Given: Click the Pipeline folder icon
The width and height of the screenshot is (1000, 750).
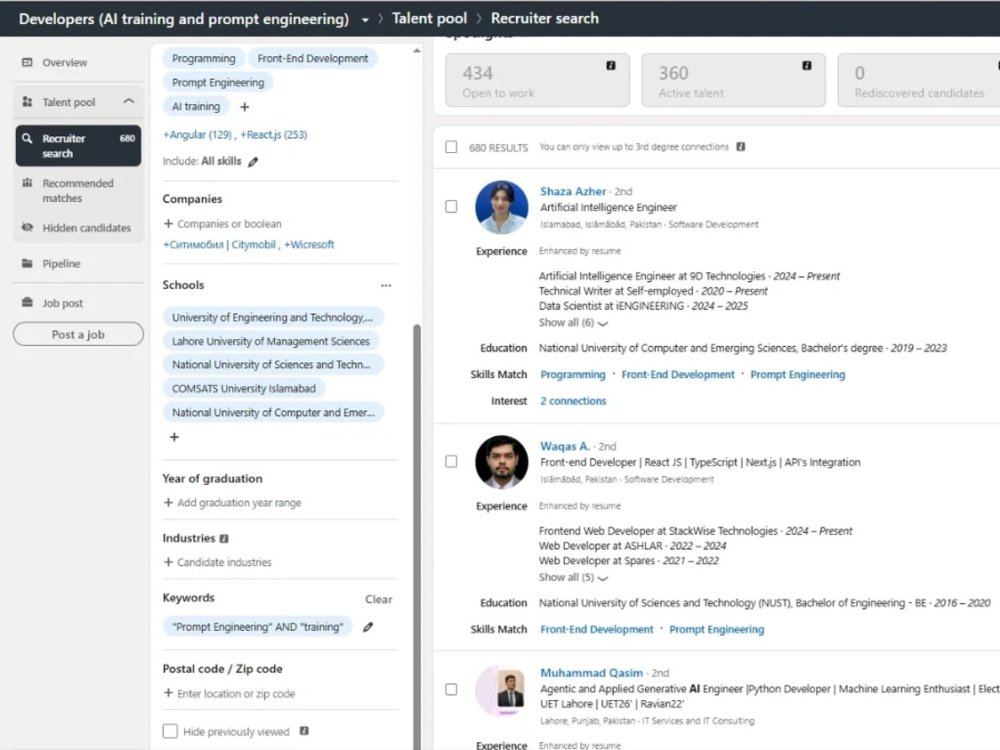Looking at the screenshot, I should click(27, 263).
